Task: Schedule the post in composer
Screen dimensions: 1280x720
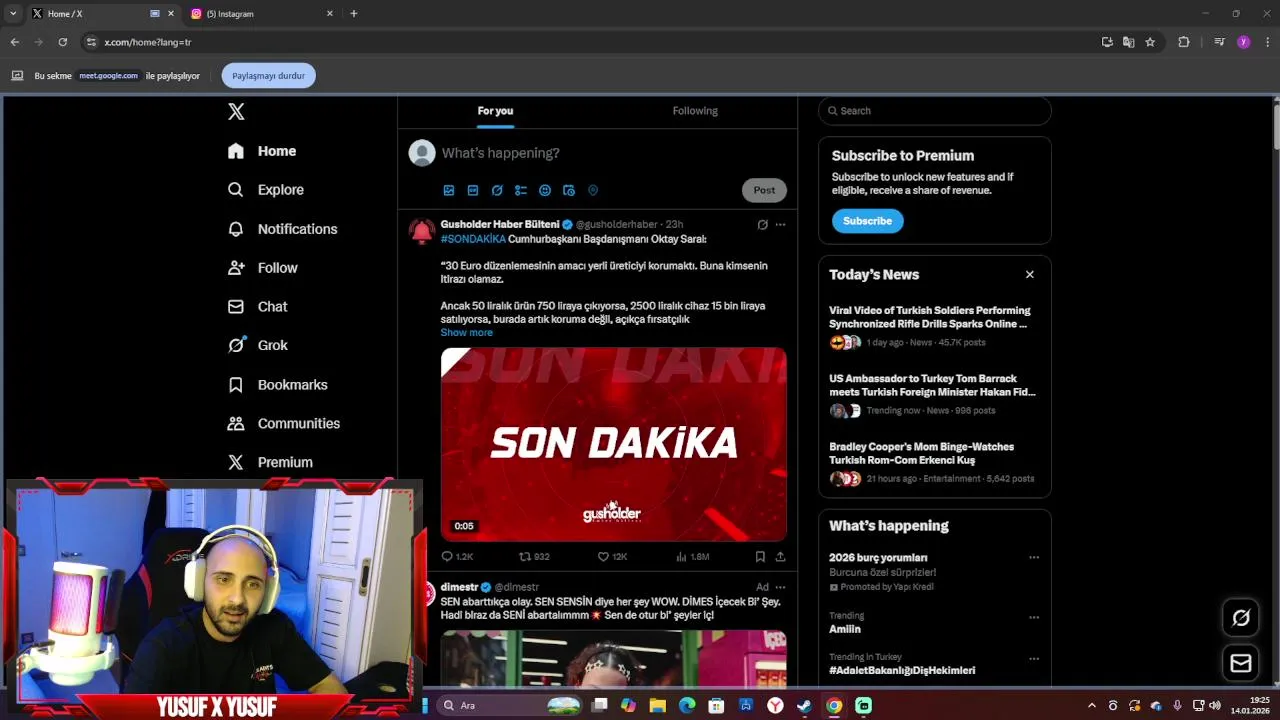Action: pos(569,190)
